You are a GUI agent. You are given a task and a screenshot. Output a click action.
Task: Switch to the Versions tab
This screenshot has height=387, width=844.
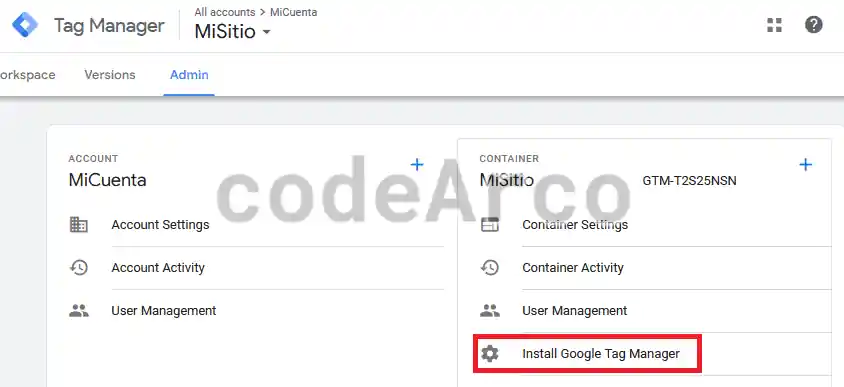[x=110, y=75]
